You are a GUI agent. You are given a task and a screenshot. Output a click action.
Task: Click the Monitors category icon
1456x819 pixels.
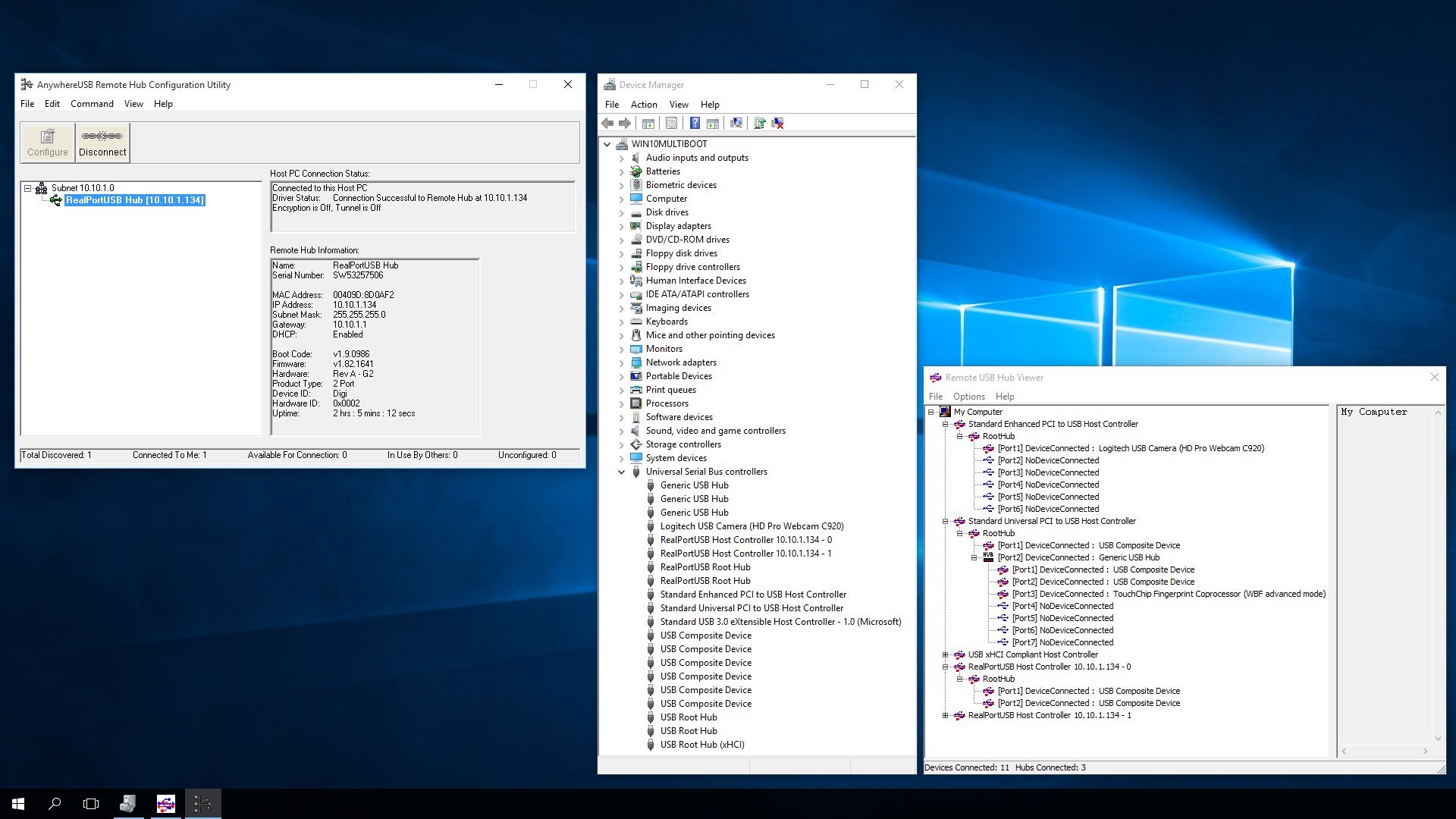[636, 349]
